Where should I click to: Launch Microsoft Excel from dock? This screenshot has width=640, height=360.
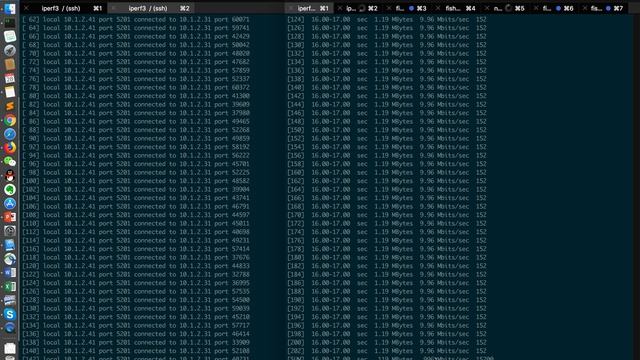click(x=10, y=287)
